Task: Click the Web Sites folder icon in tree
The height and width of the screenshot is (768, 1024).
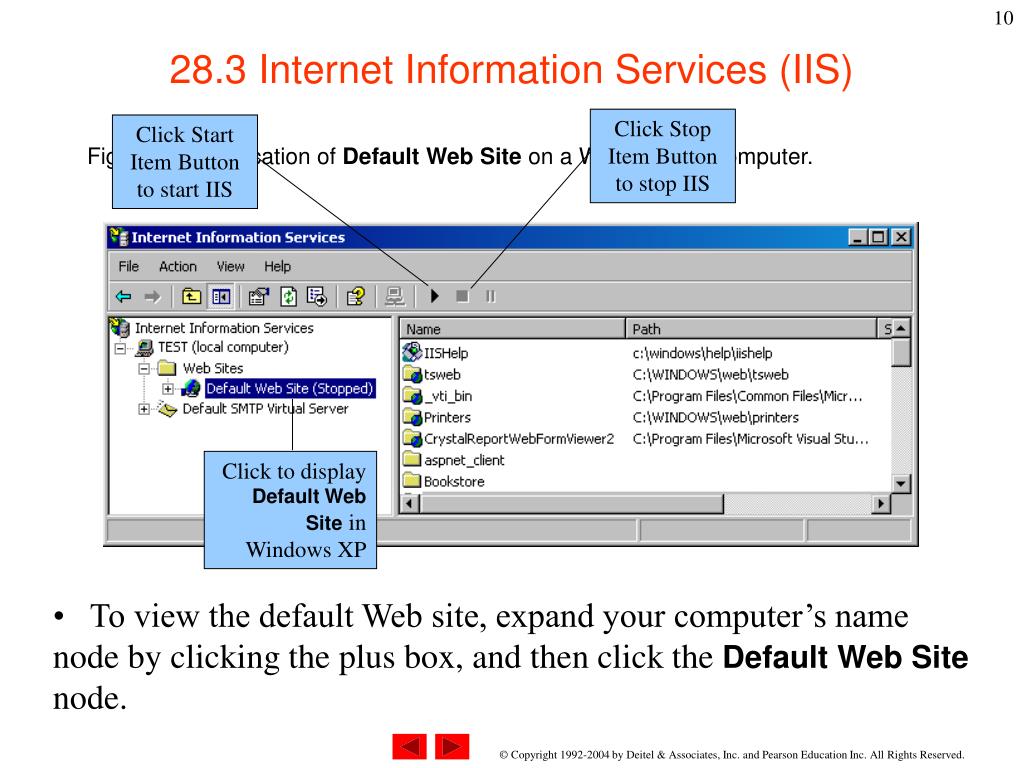Action: coord(167,368)
